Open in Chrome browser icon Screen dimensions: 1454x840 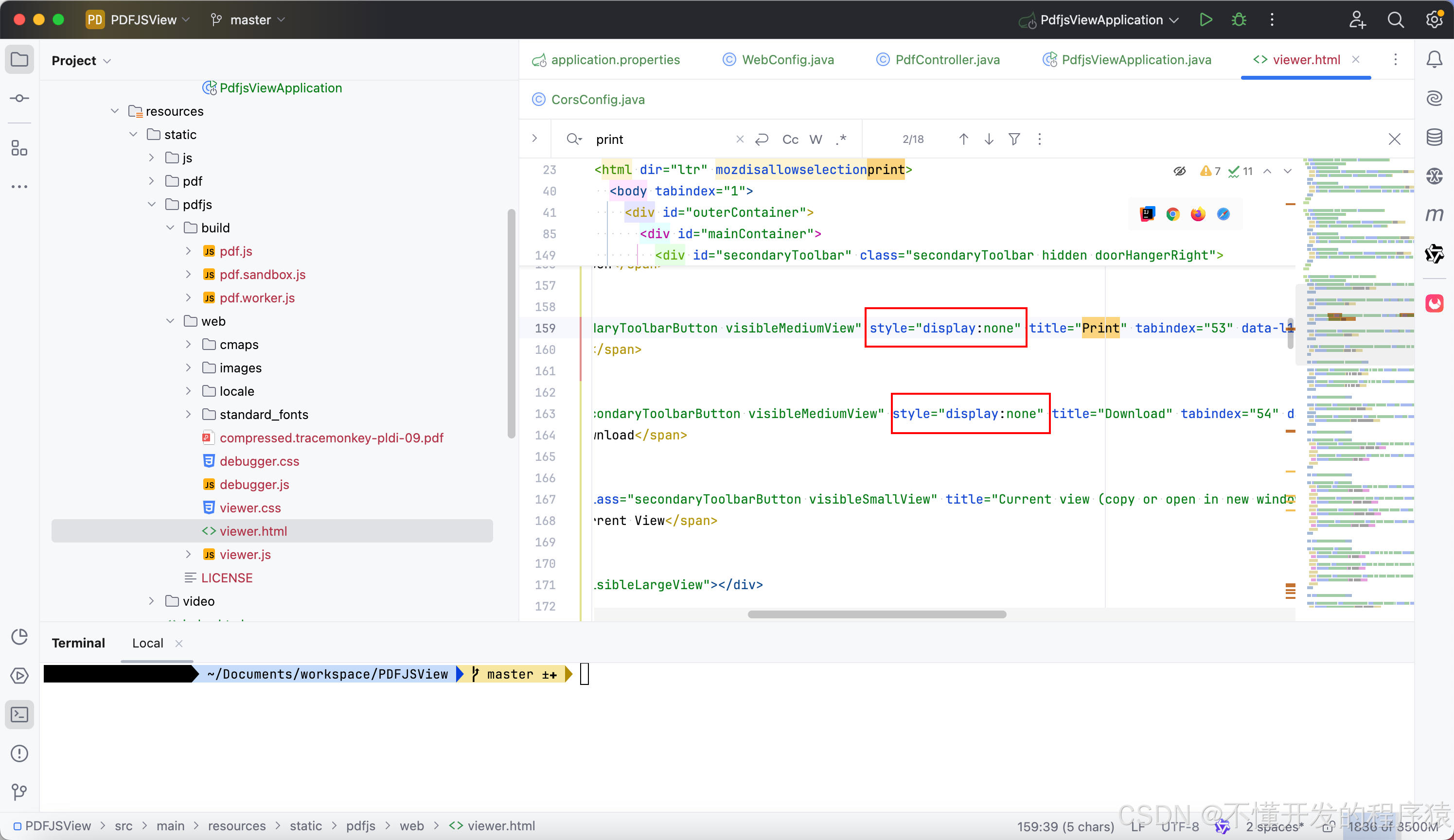1172,214
